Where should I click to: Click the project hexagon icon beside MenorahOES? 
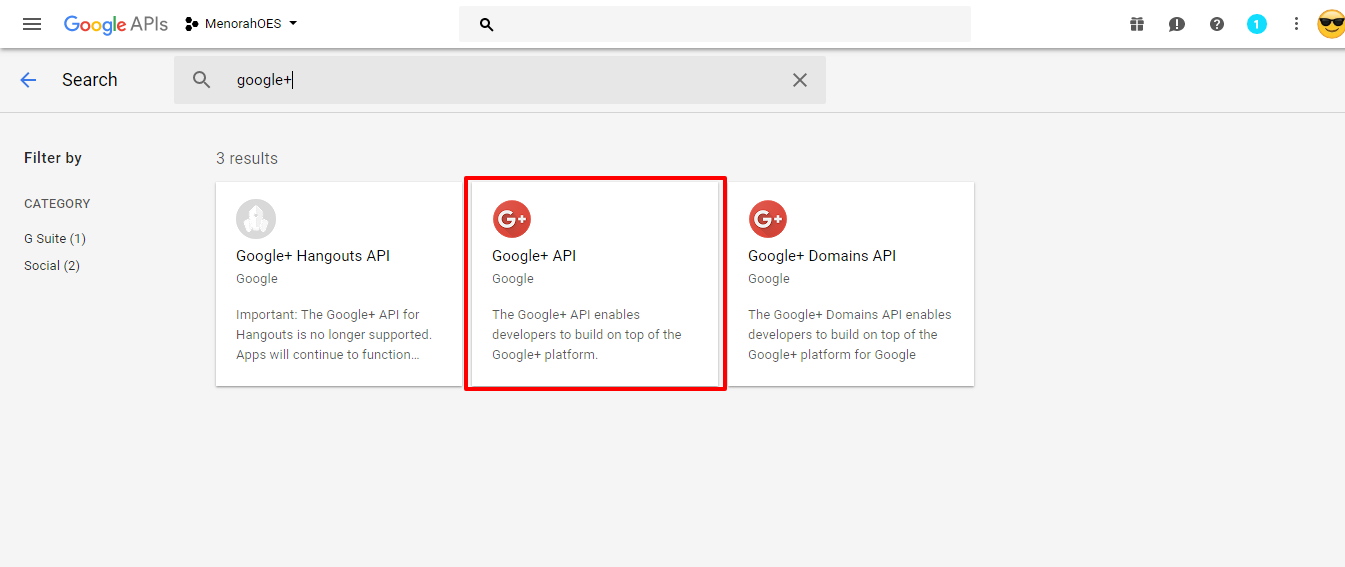[x=192, y=24]
